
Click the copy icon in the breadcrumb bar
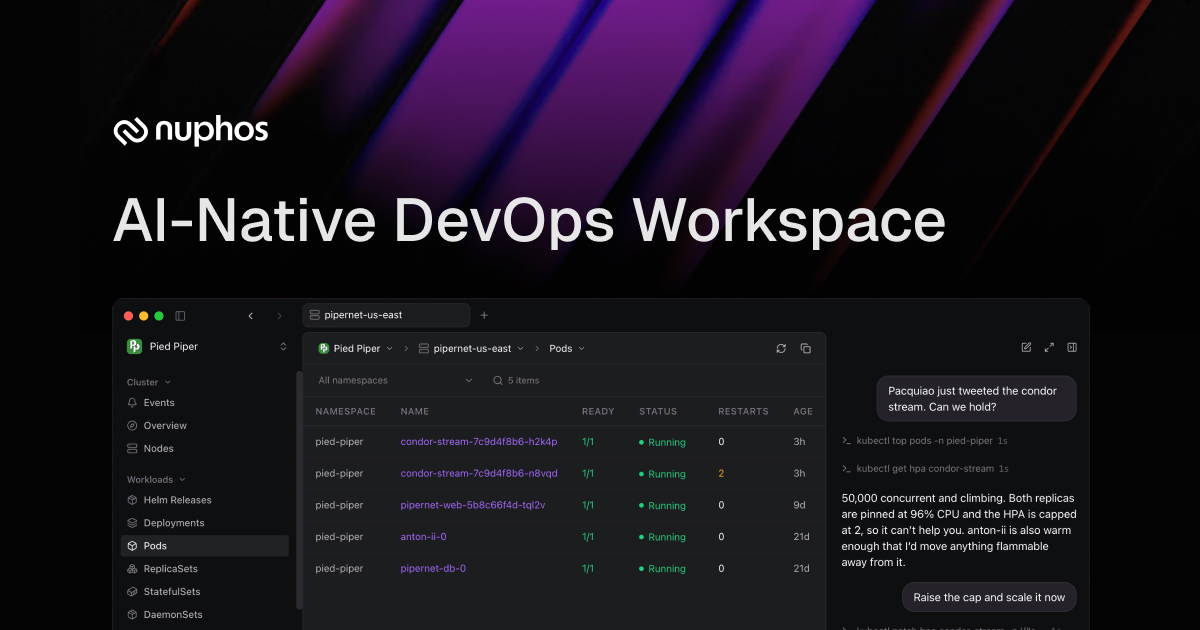pyautogui.click(x=806, y=349)
